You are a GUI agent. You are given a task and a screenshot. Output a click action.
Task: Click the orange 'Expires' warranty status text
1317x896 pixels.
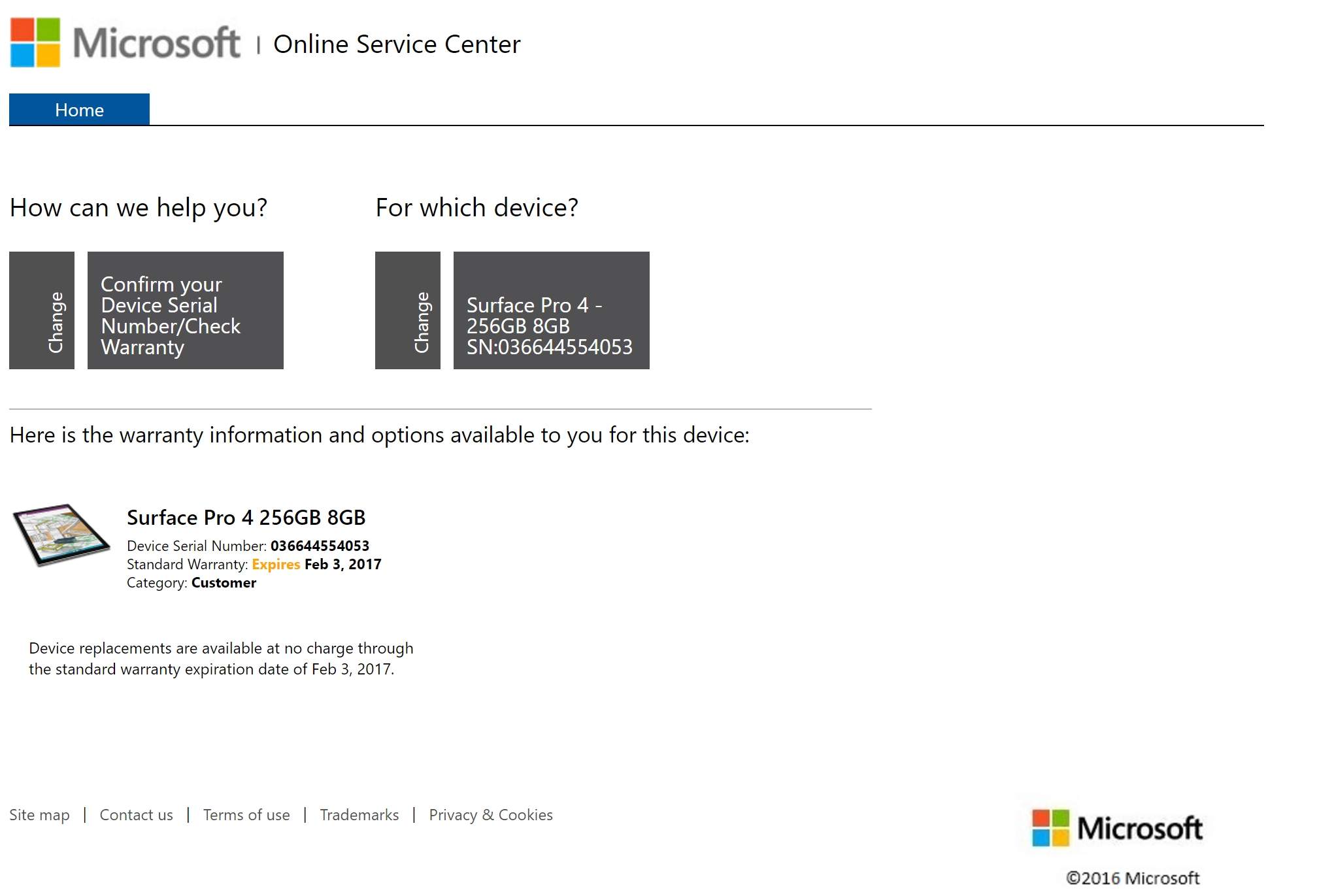[276, 564]
